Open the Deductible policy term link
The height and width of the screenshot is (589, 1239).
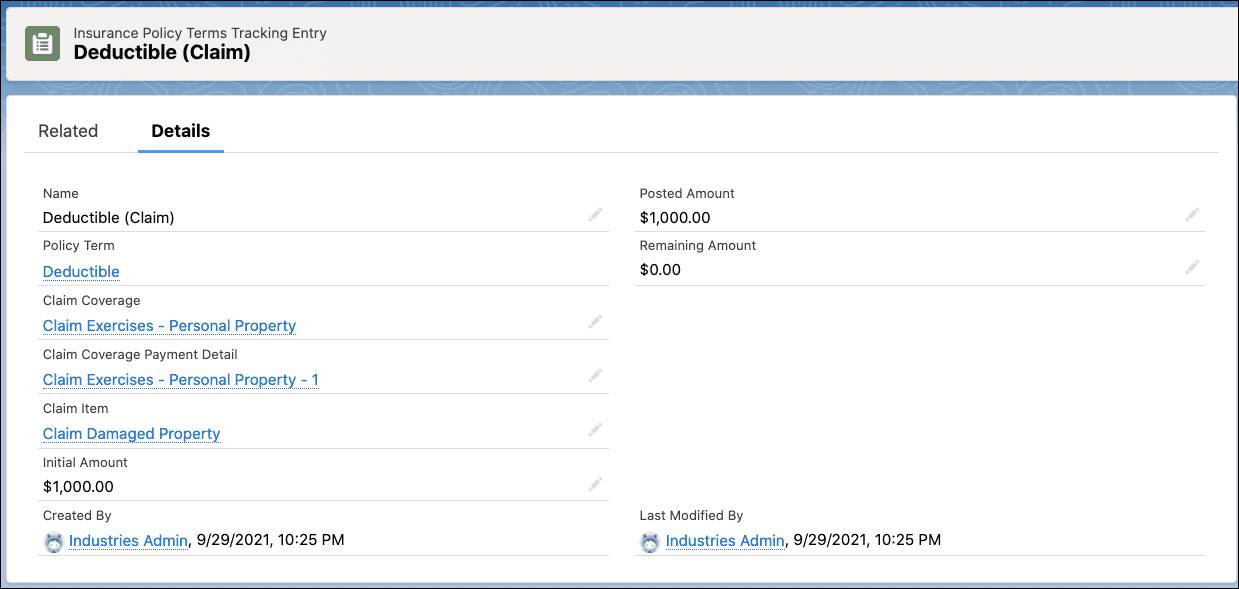click(x=80, y=271)
